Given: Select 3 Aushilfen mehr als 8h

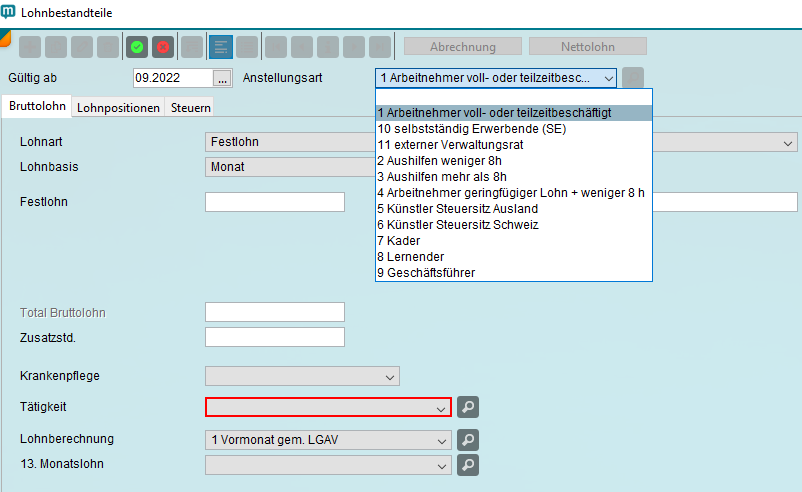Looking at the screenshot, I should tap(514, 177).
